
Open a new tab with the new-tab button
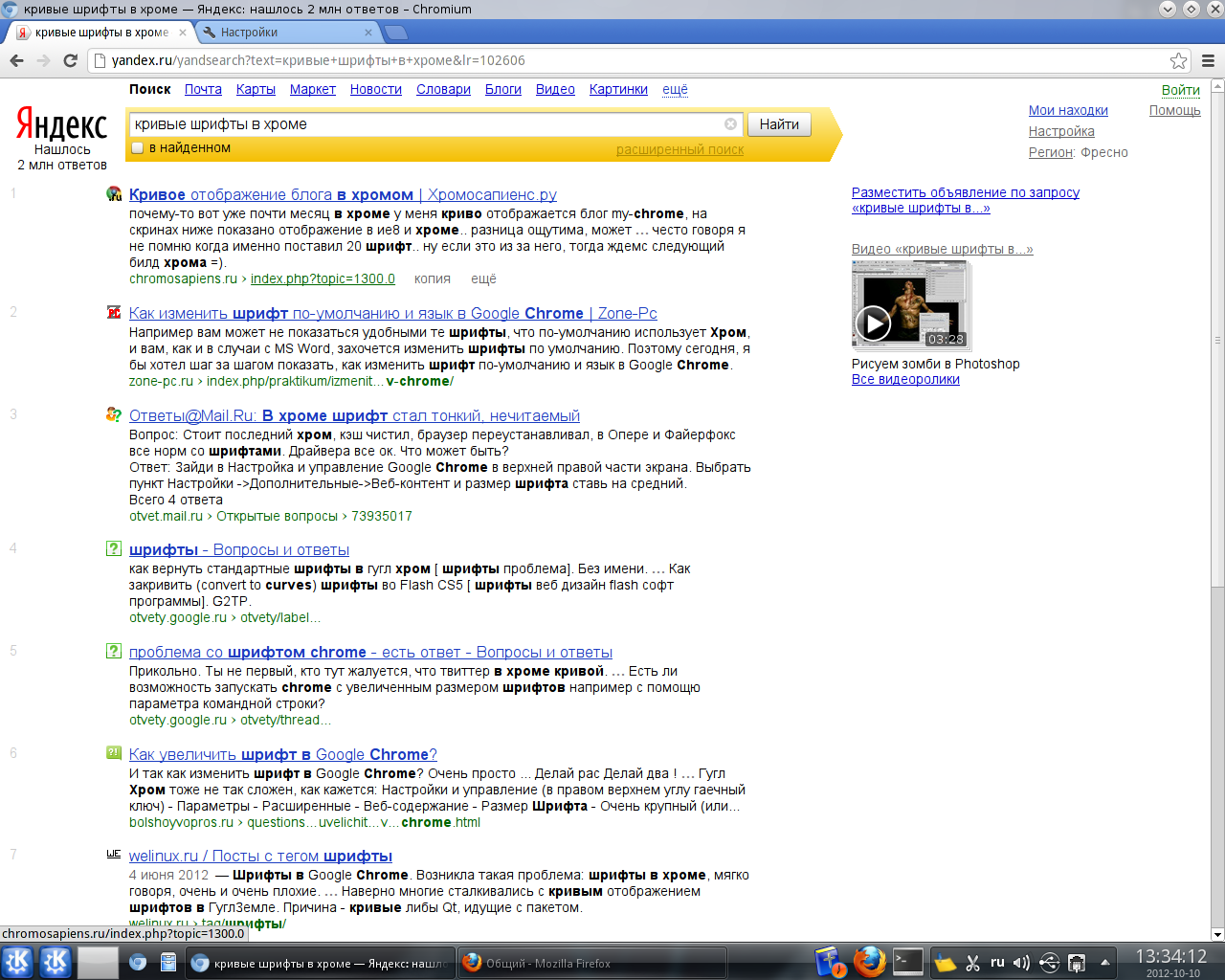[x=395, y=33]
